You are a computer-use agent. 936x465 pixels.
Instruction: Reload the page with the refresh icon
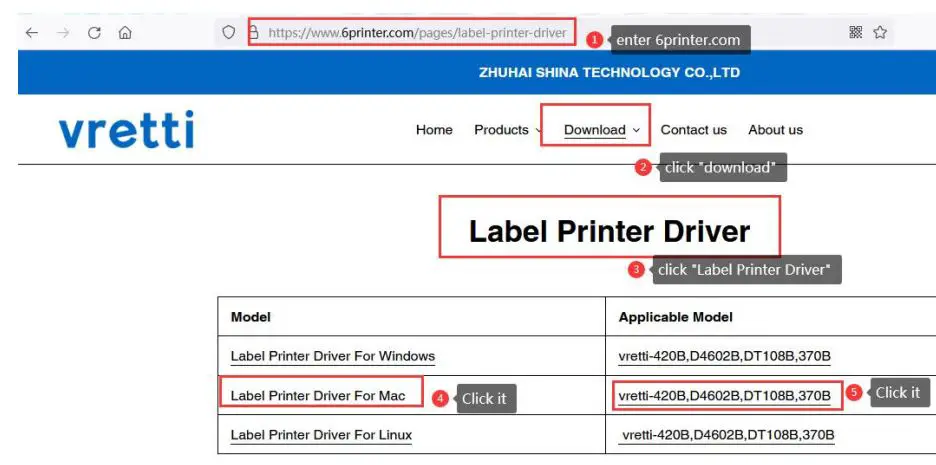[x=94, y=33]
